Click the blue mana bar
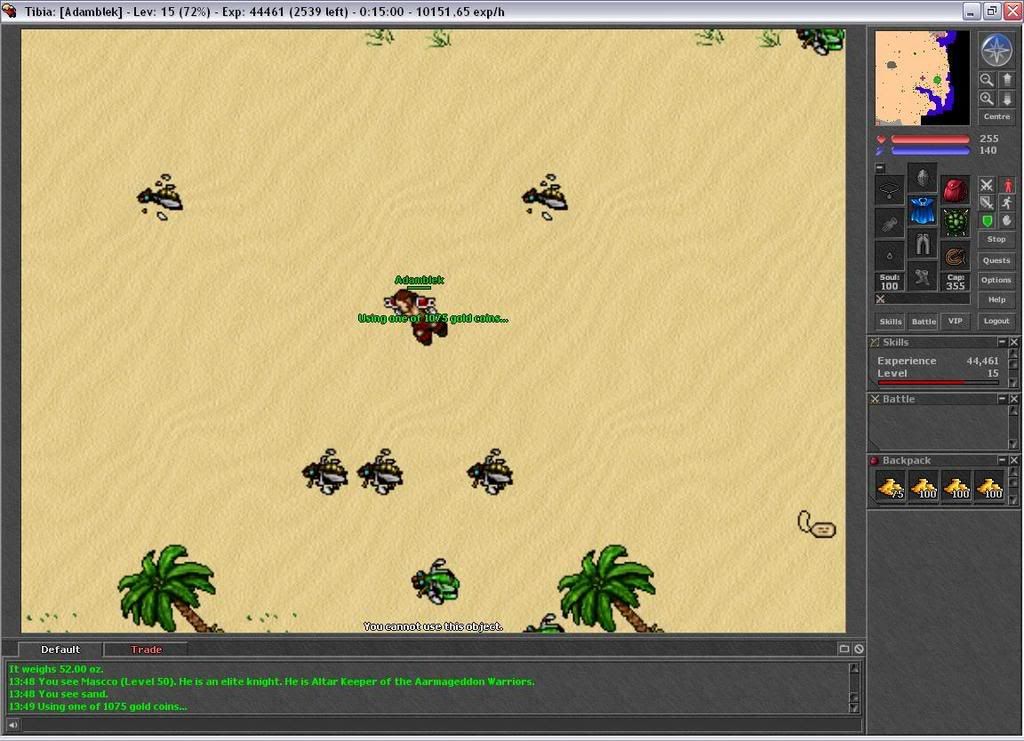This screenshot has height=741, width=1024. 930,151
